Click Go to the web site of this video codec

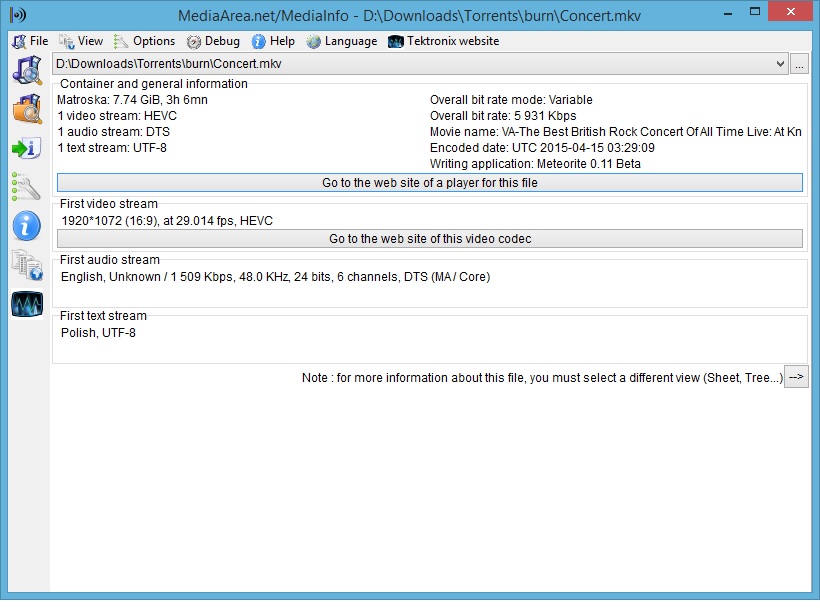pos(430,239)
